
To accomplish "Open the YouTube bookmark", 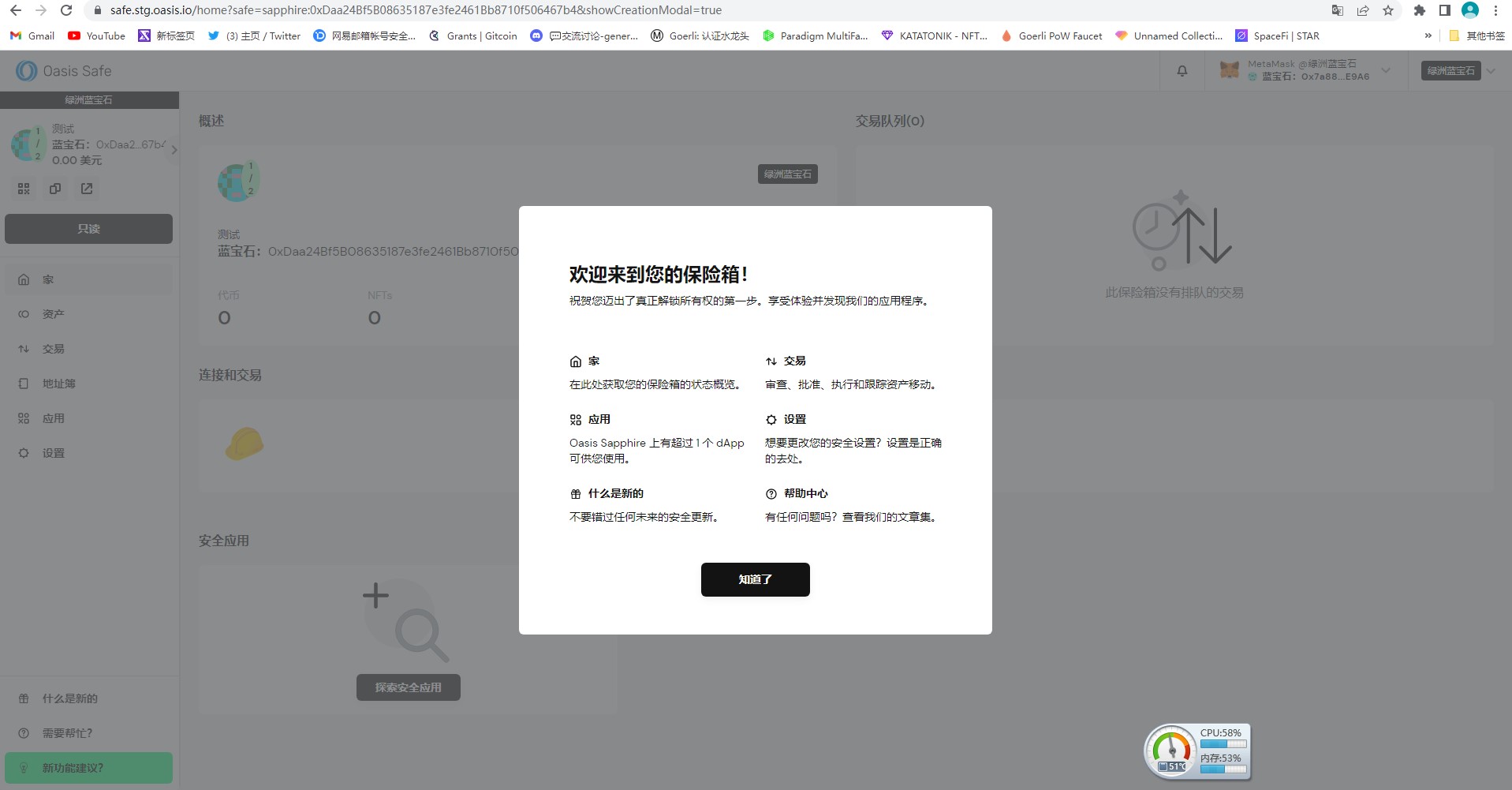I will 97,36.
